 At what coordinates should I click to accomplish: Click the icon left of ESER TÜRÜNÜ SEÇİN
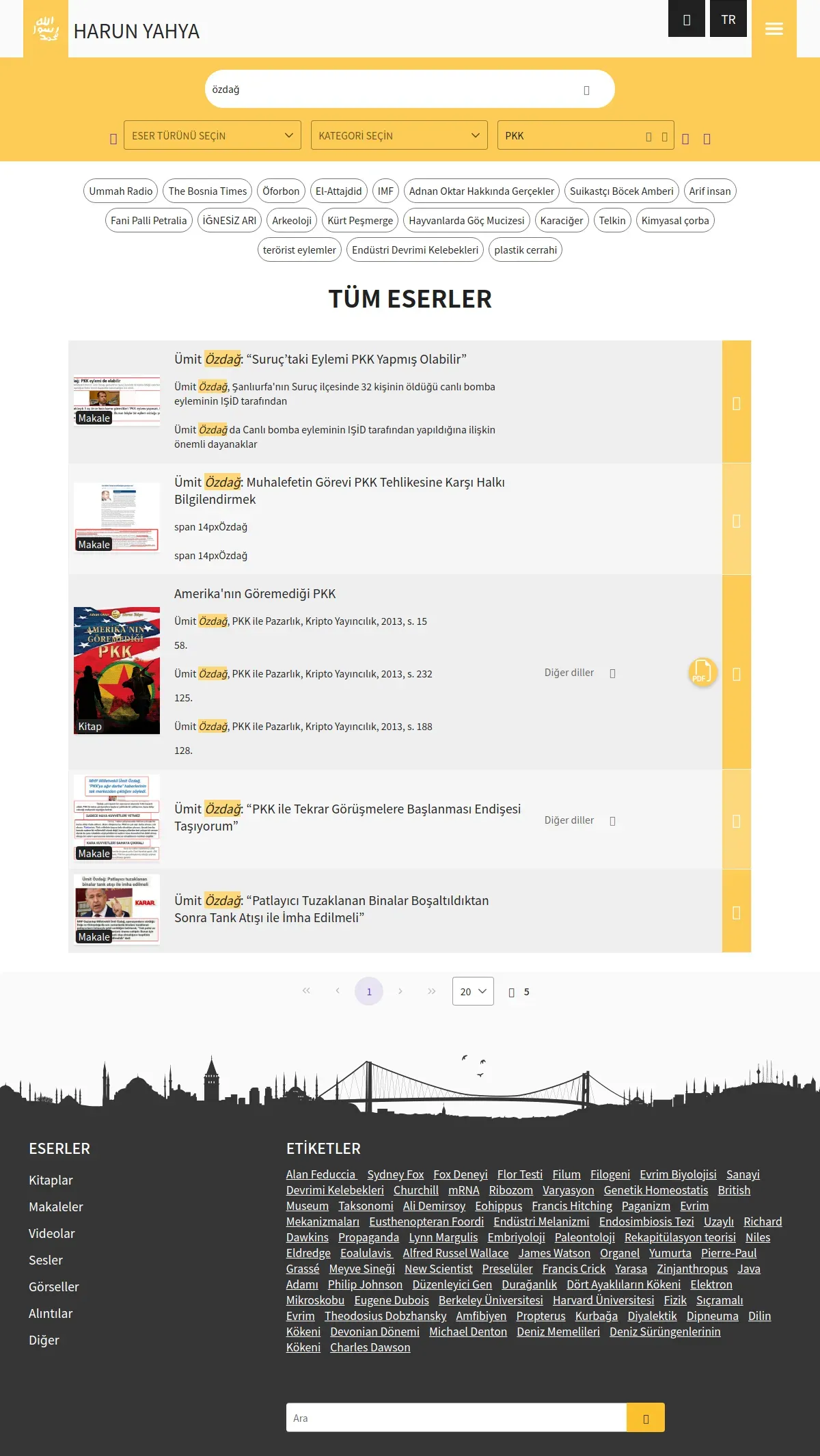click(113, 139)
